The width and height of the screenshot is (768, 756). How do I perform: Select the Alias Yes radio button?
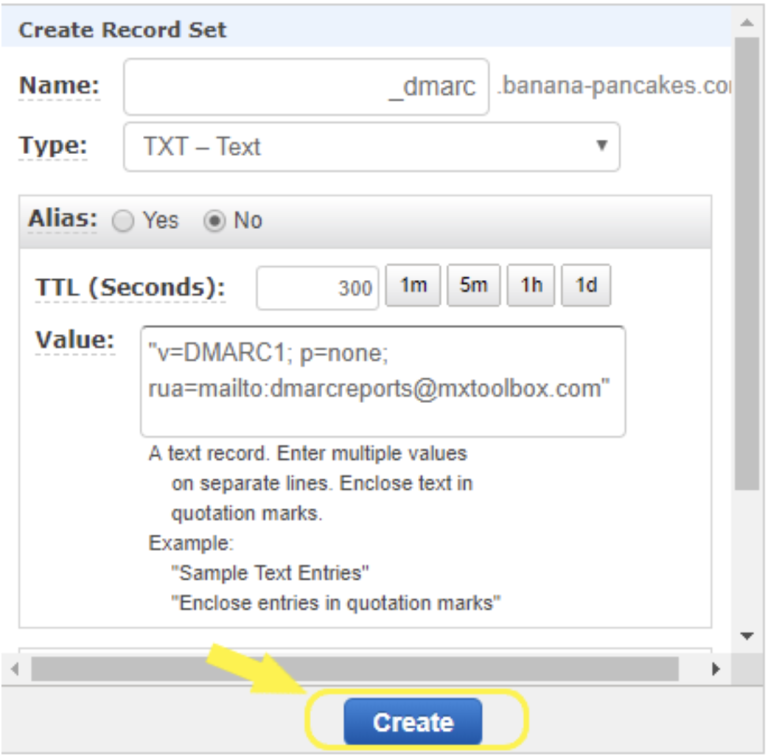(x=123, y=221)
